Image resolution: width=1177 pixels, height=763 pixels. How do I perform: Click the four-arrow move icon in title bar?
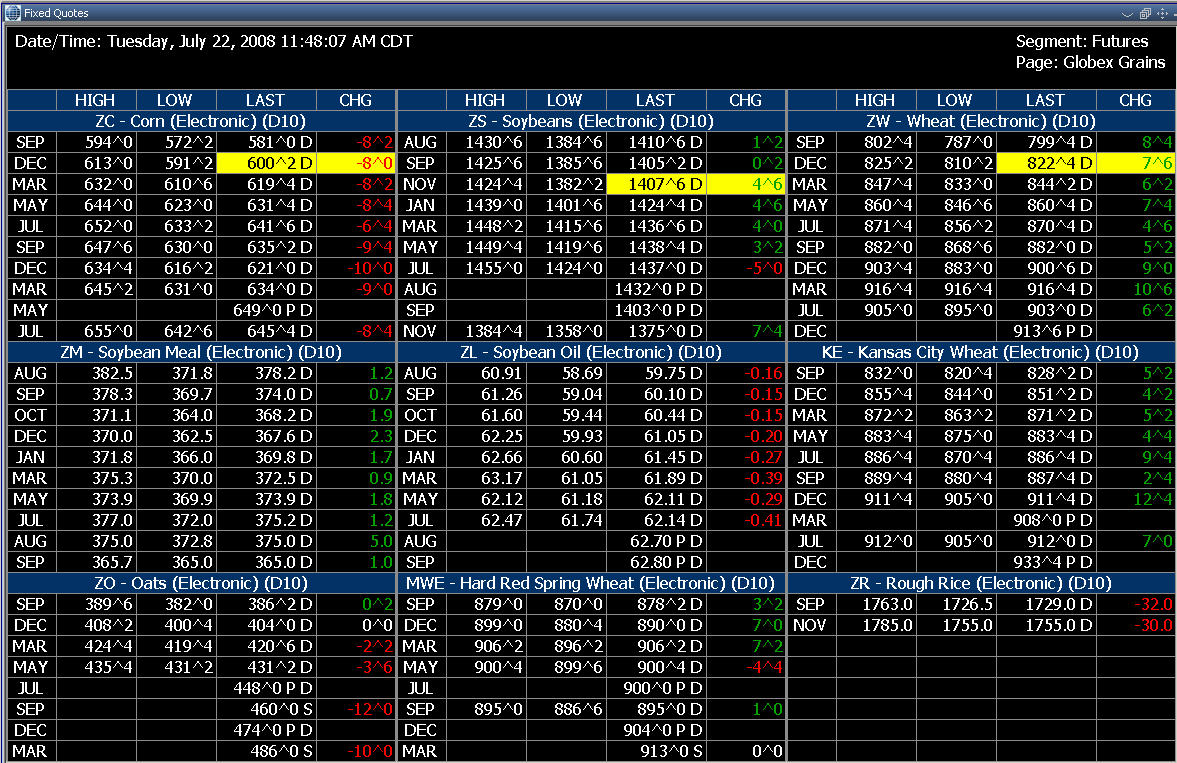pos(1162,13)
